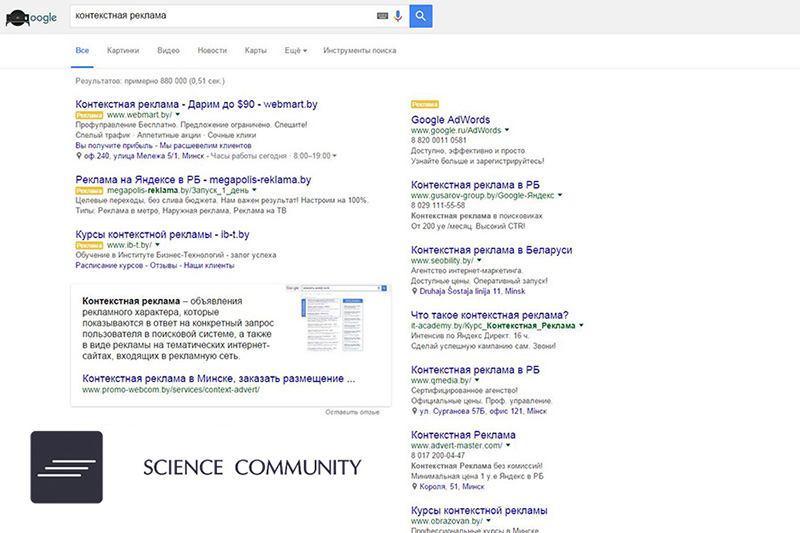The width and height of the screenshot is (800, 533).
Task: Click Реклама label above Google AdWords
Action: [425, 104]
